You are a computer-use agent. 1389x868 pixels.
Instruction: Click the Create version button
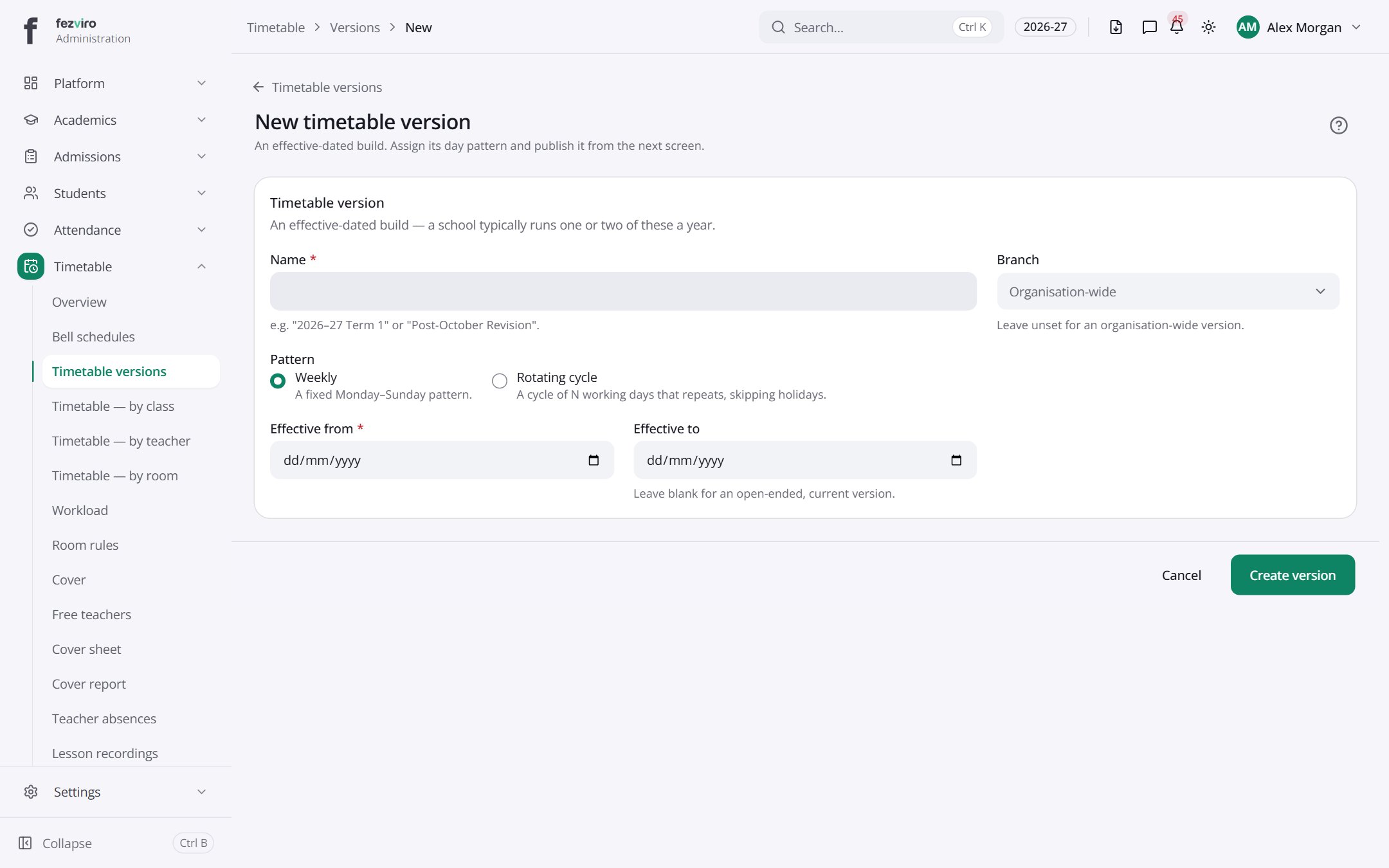point(1293,575)
